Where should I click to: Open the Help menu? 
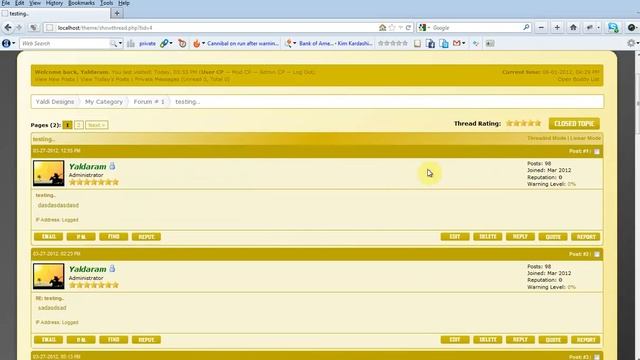pyautogui.click(x=124, y=3)
